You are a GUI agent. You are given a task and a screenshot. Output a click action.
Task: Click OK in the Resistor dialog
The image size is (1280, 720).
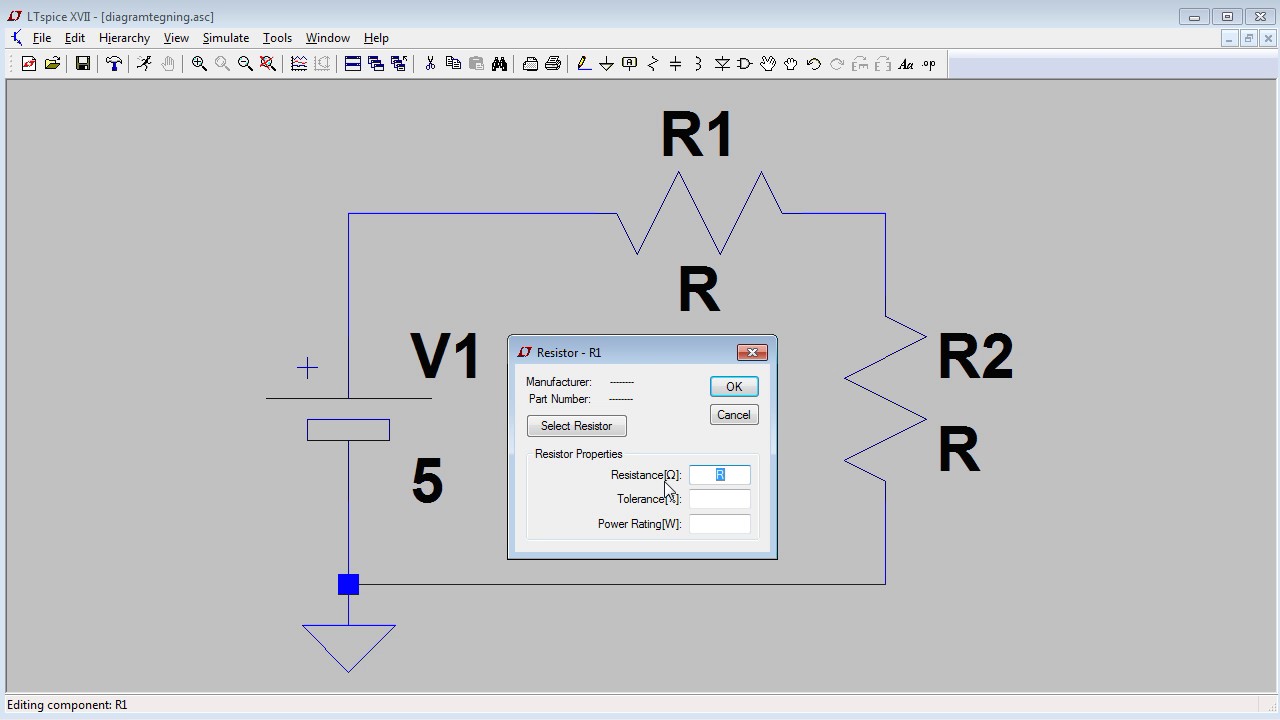[x=734, y=387]
